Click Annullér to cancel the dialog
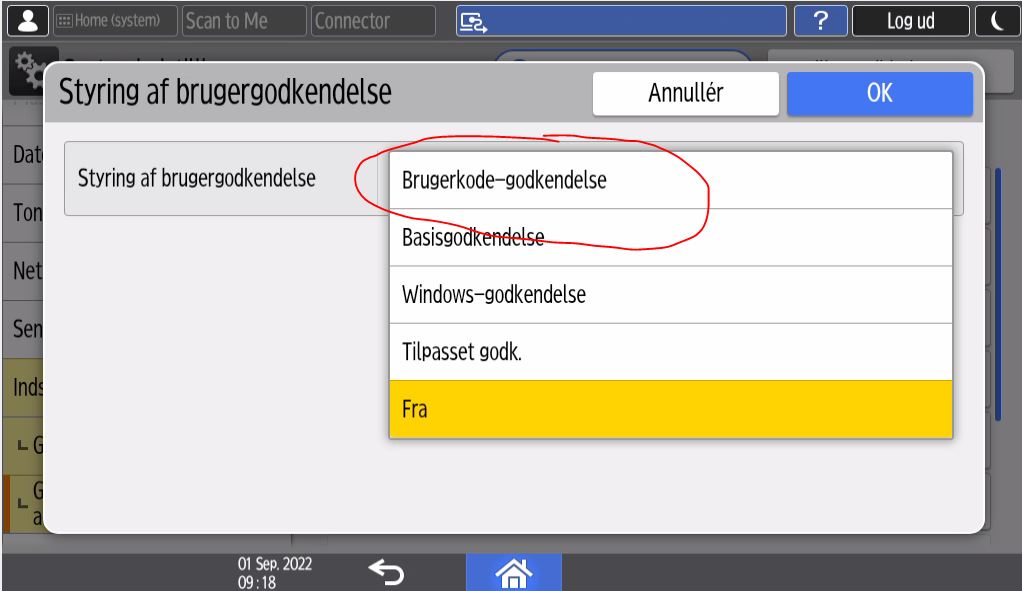 tap(685, 94)
